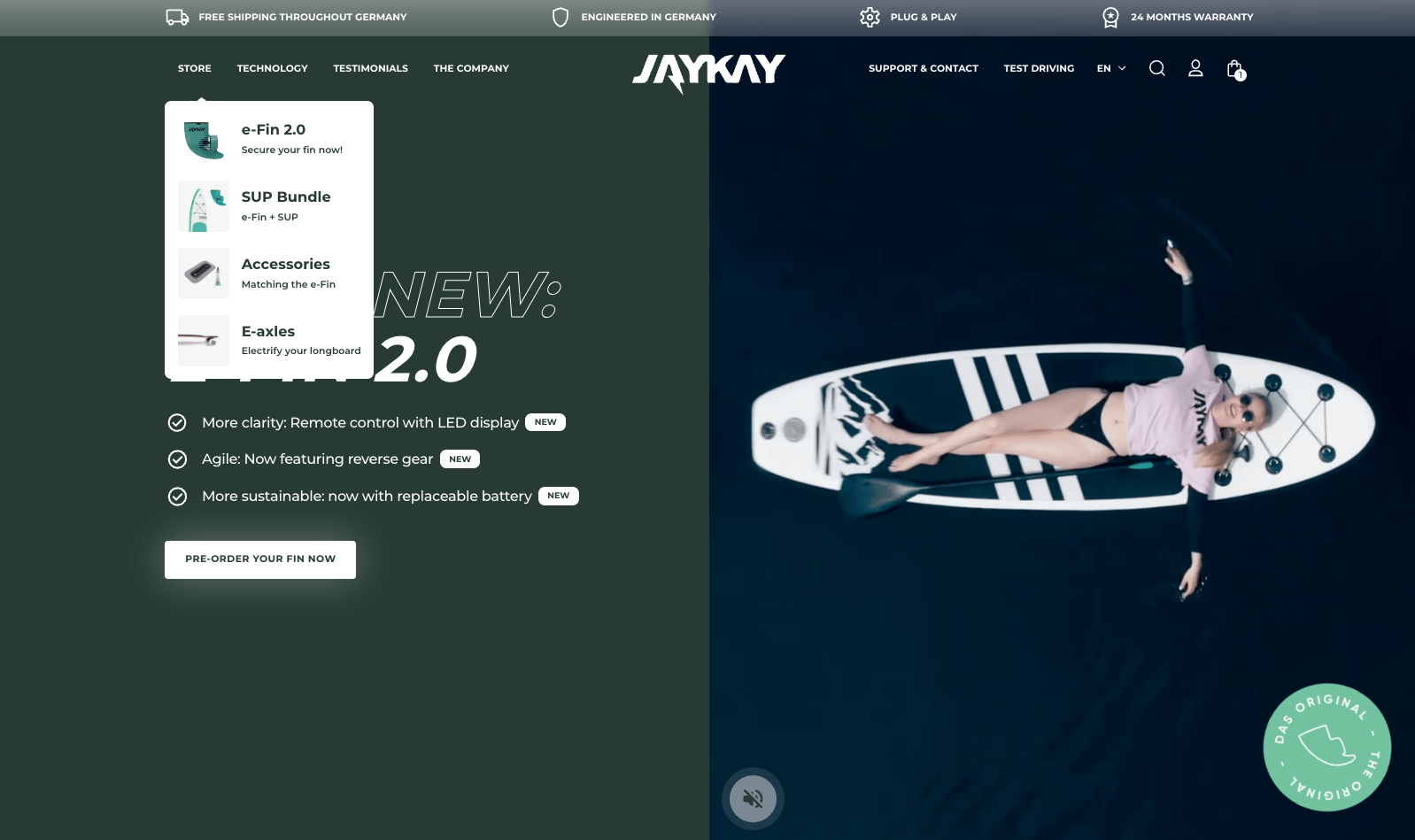Open the user account icon

point(1195,68)
